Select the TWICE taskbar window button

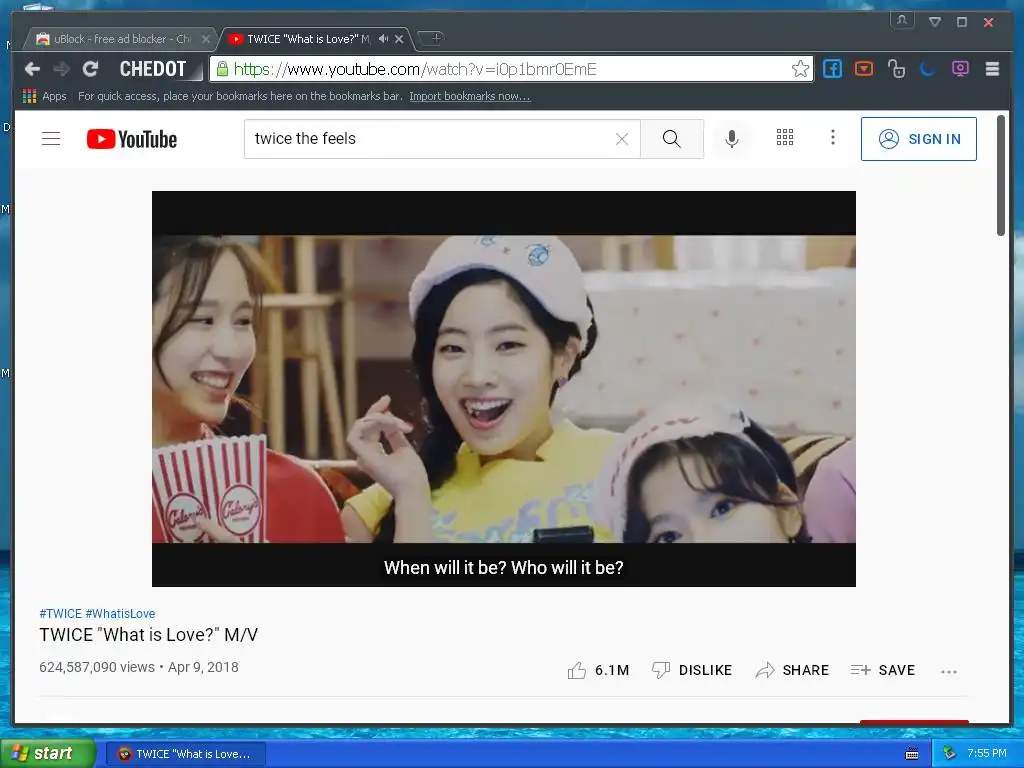tap(186, 754)
